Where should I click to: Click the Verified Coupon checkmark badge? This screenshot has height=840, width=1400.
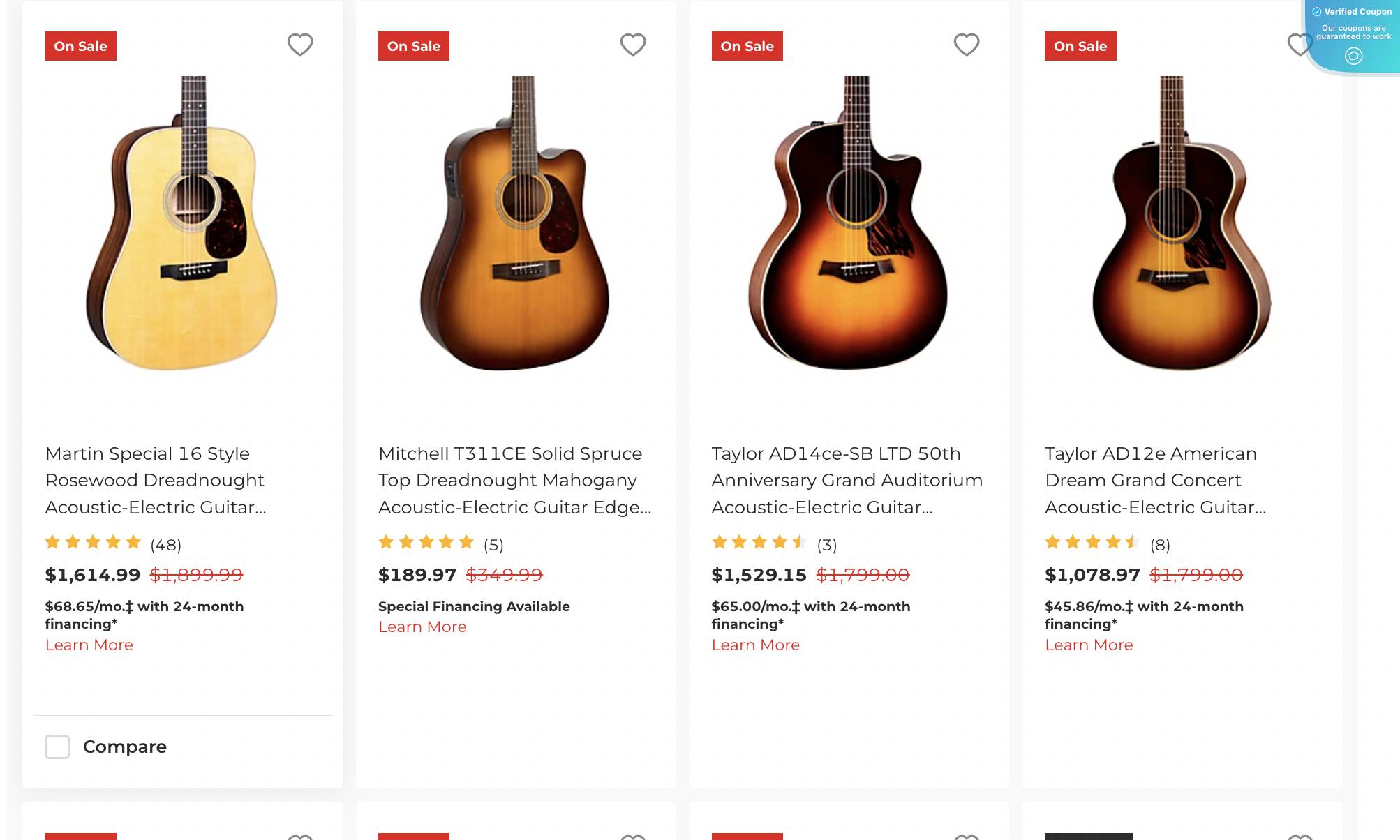pos(1316,11)
